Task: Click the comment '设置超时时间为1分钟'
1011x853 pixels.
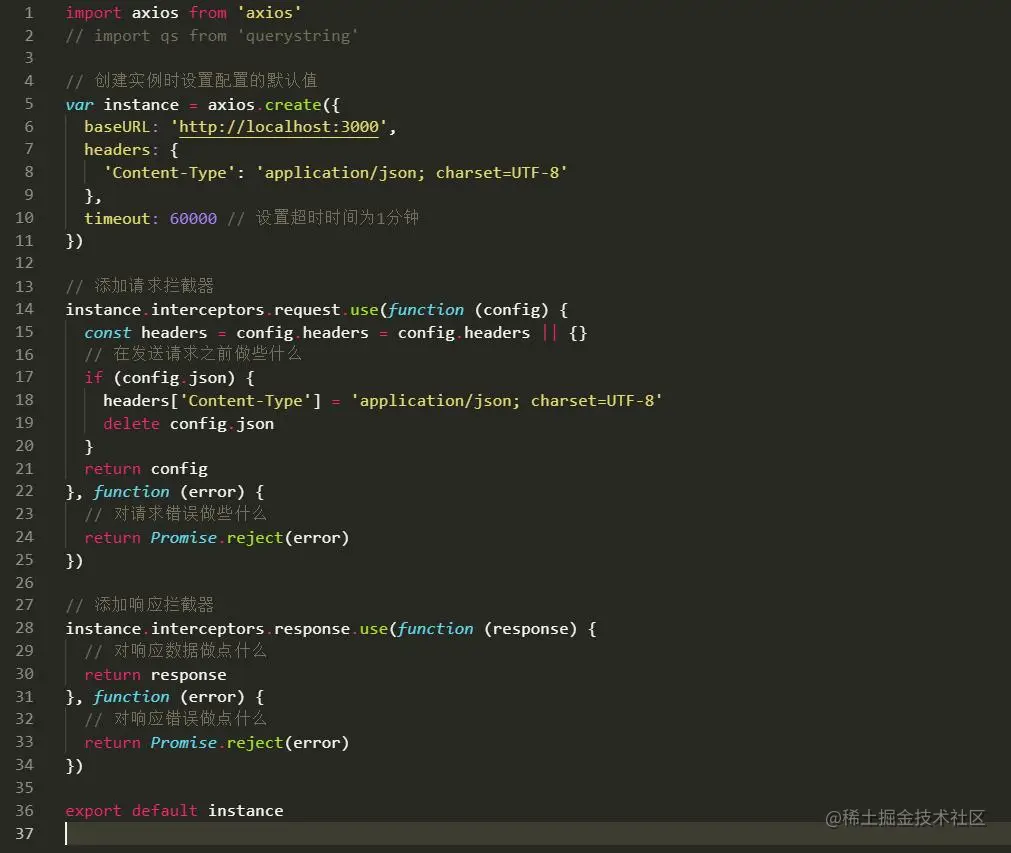Action: tap(337, 218)
